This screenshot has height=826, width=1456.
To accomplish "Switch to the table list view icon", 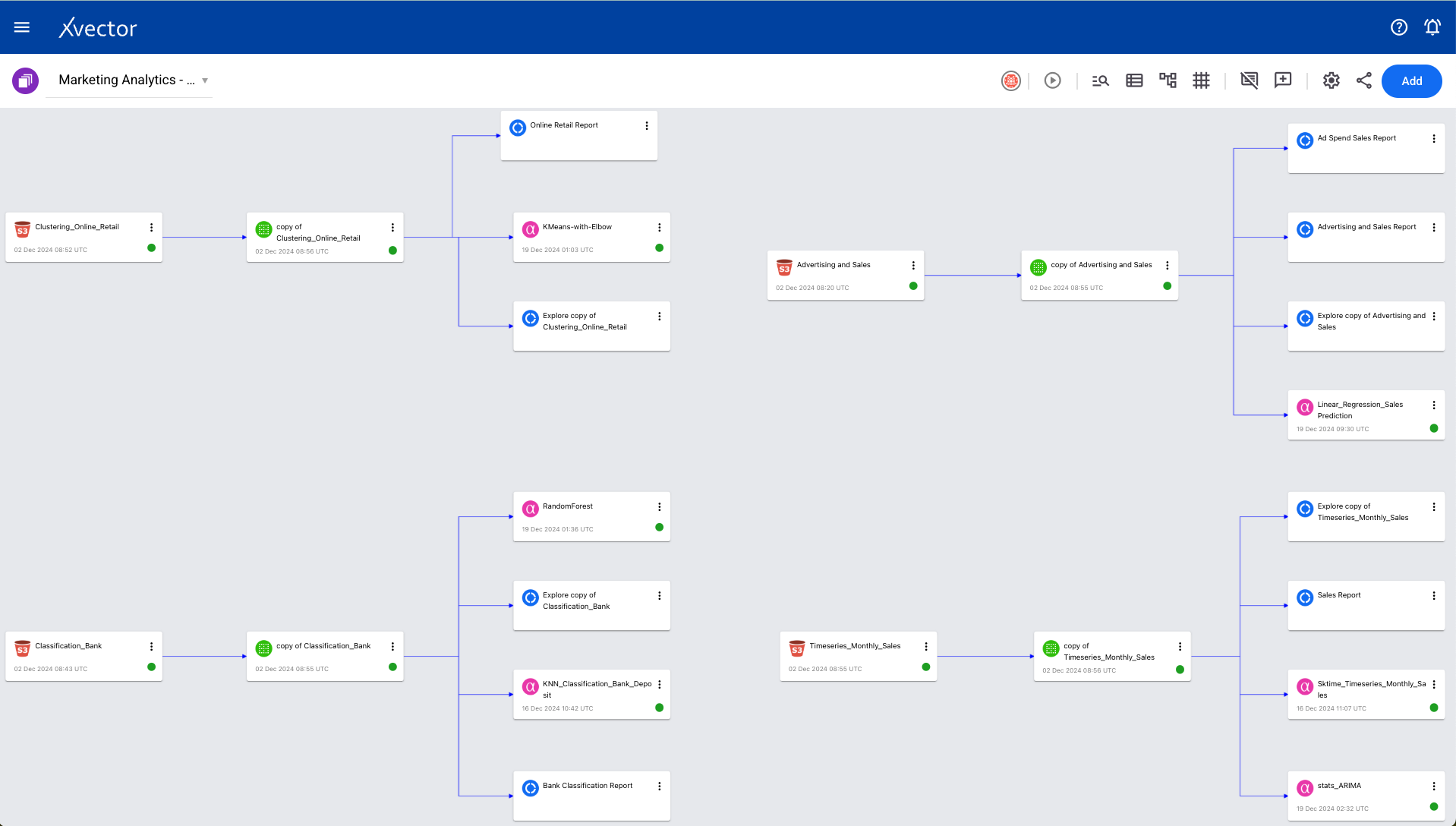I will tap(1134, 80).
